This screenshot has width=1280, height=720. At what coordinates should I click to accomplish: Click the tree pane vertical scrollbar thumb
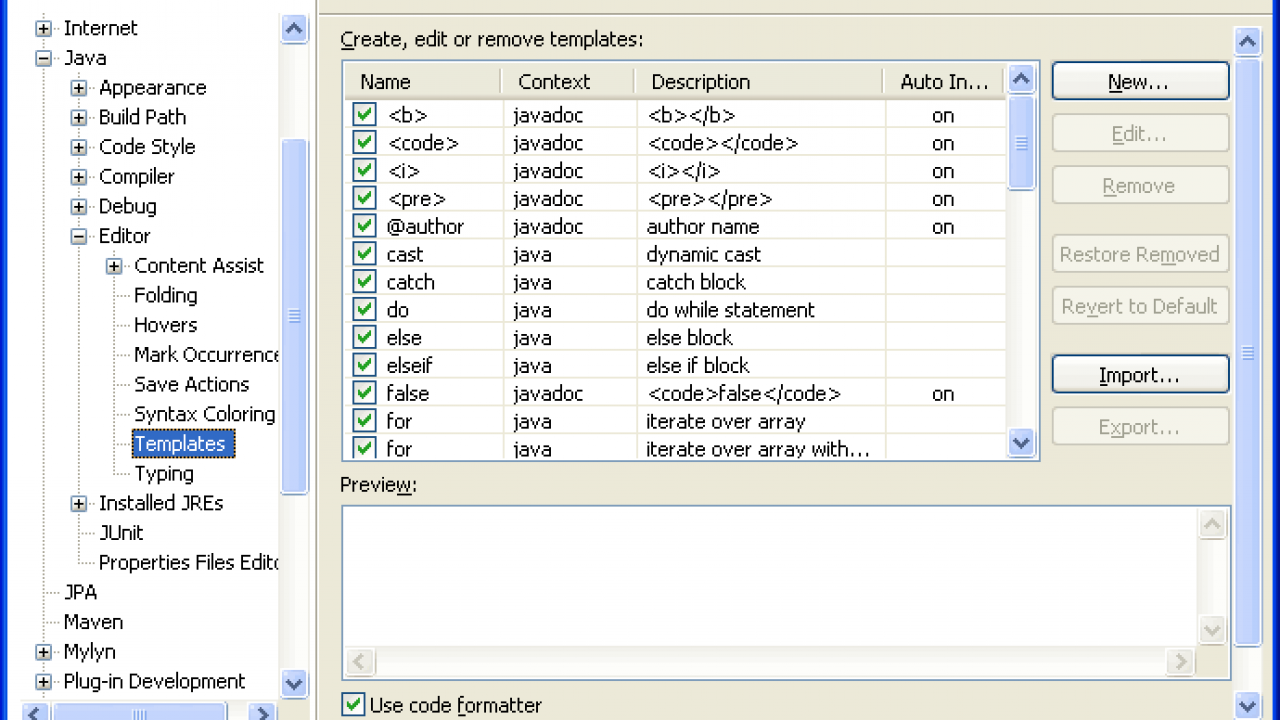click(294, 316)
